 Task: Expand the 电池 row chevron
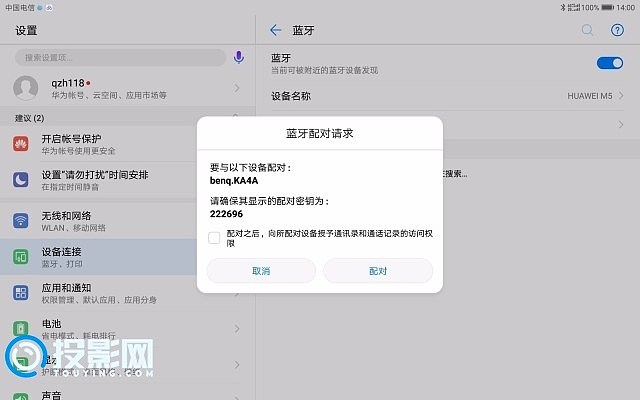[x=237, y=329]
